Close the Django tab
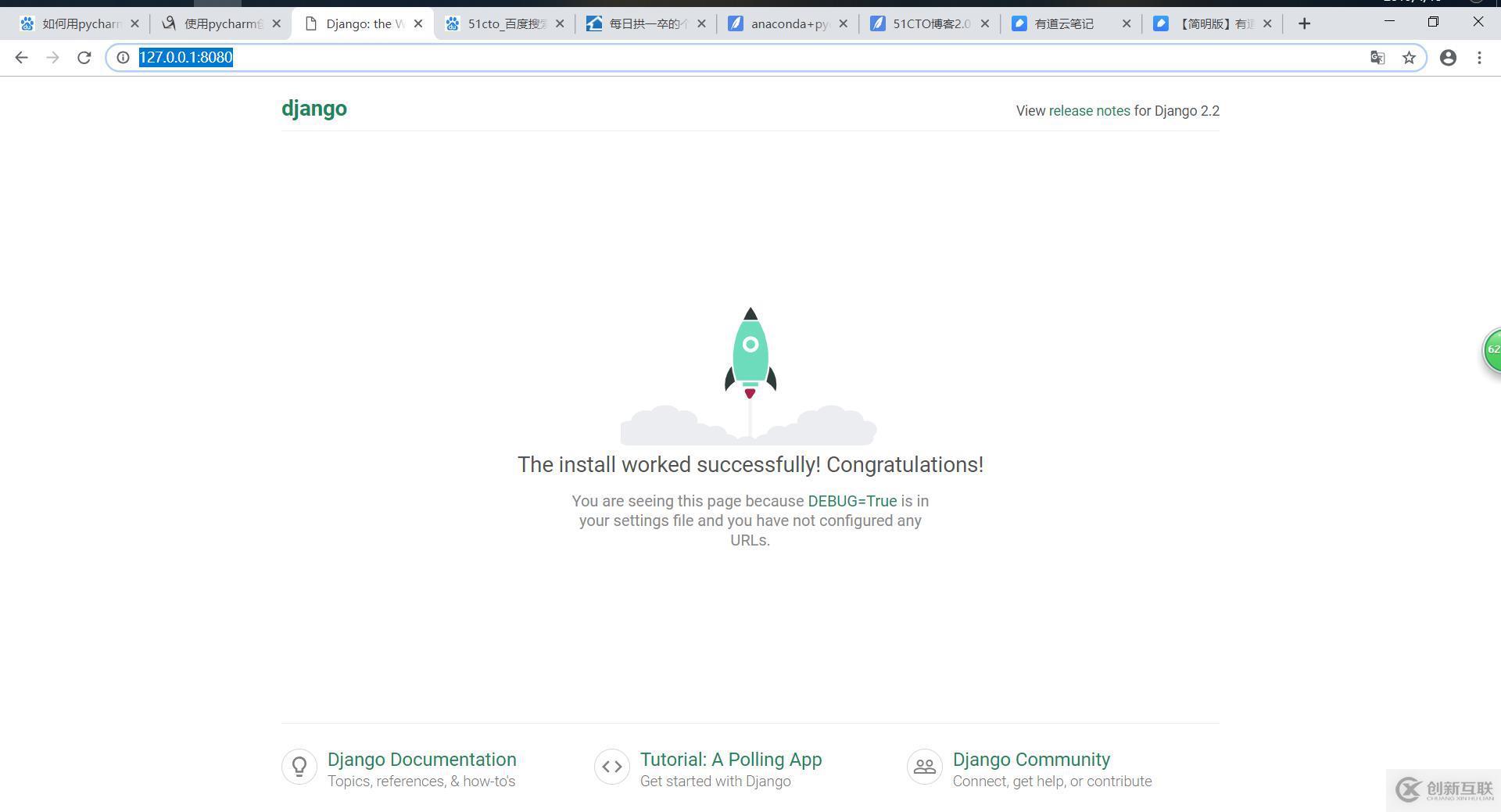1501x812 pixels. 418,23
